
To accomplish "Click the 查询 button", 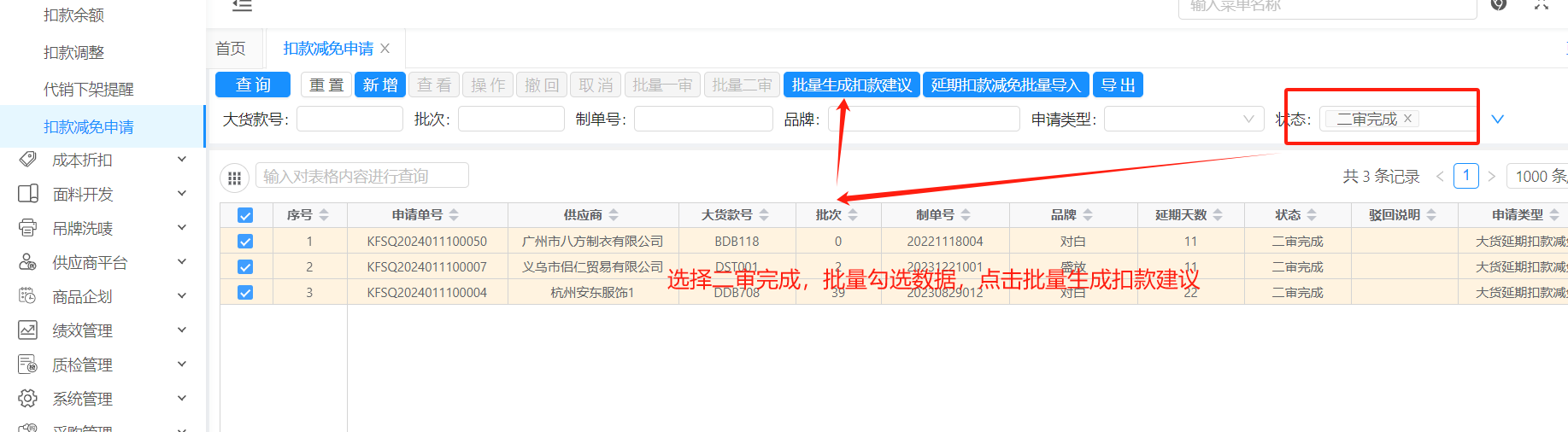I will point(253,85).
